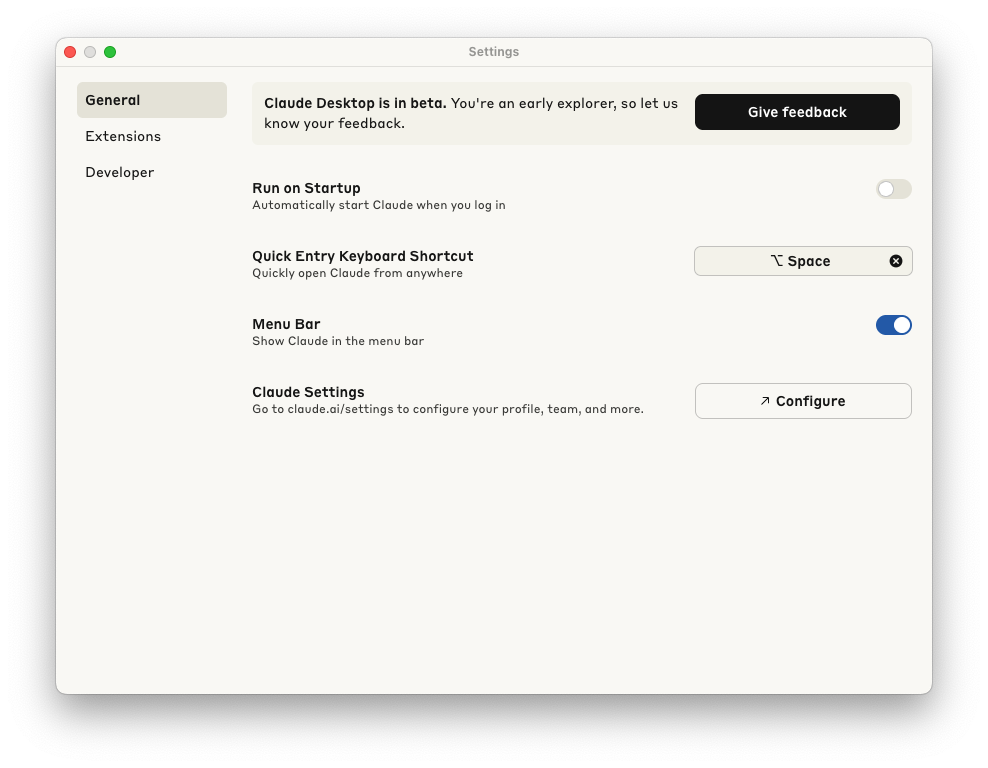Enable automatic start of Claude at login
This screenshot has width=988, height=768.
(893, 189)
